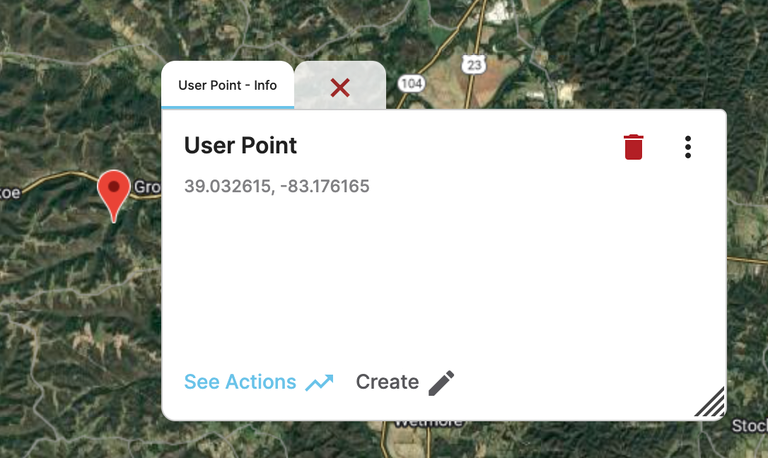This screenshot has height=458, width=768.
Task: Open the three-dot more options menu
Action: (x=688, y=147)
